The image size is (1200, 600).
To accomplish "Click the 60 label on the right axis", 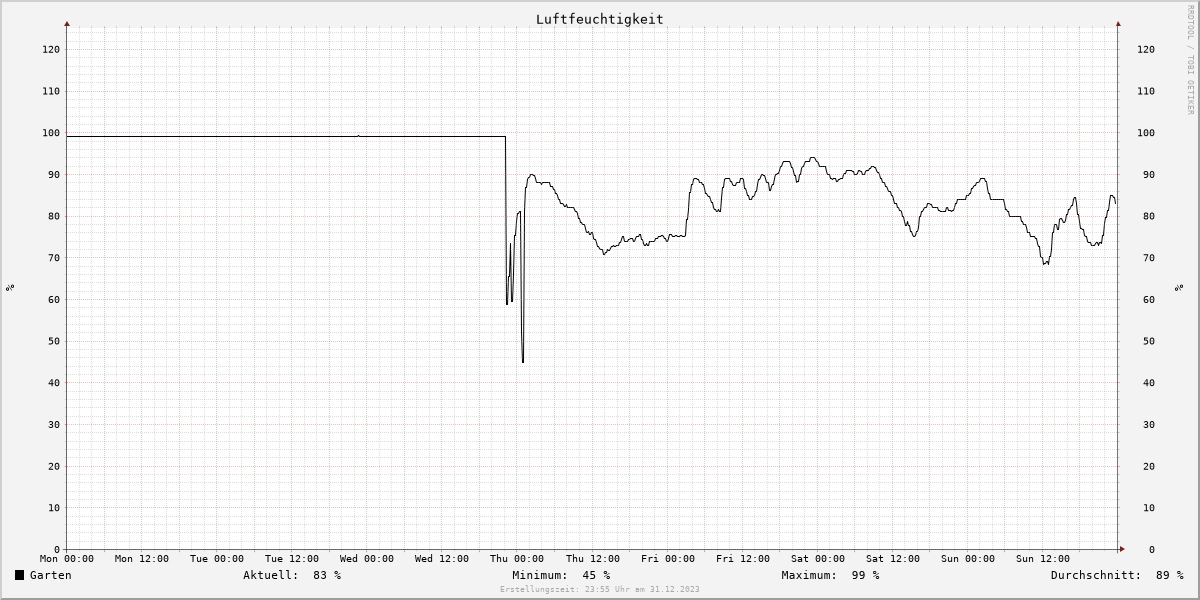I will pyautogui.click(x=1149, y=299).
